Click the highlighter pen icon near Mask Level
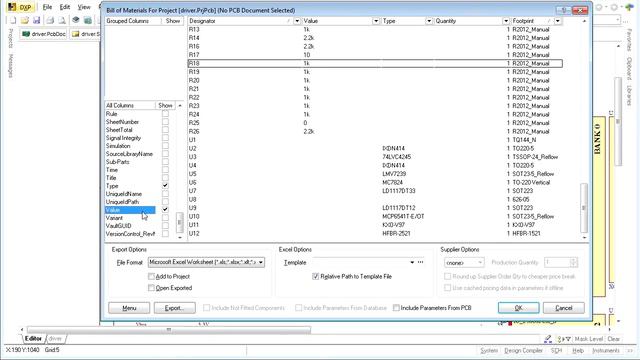 [x=548, y=339]
